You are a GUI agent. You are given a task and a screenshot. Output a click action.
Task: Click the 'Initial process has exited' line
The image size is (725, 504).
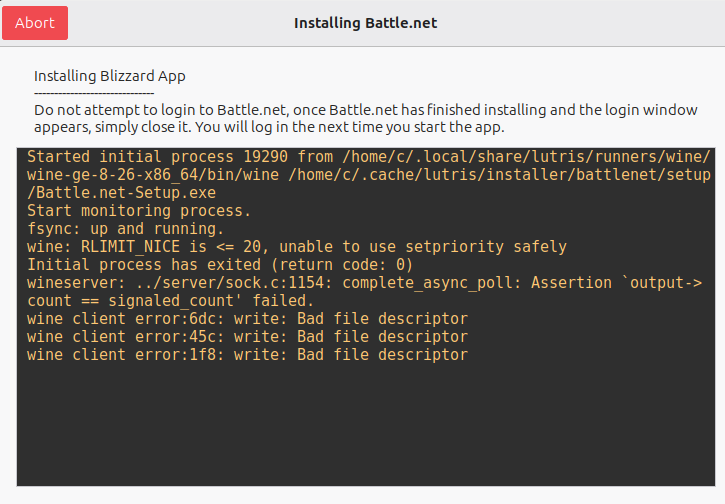click(x=220, y=265)
